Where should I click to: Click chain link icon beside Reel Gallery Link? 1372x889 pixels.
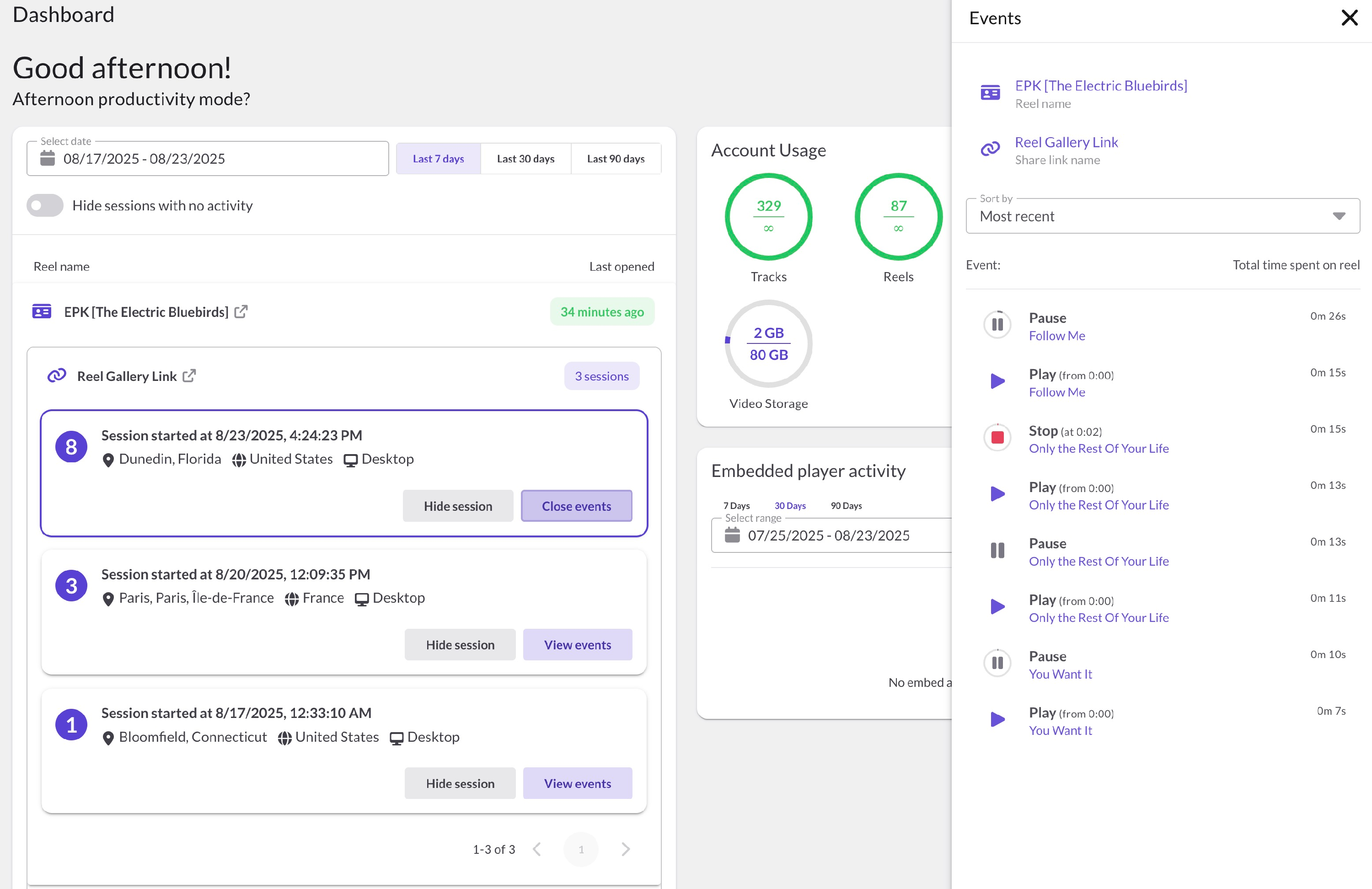click(x=57, y=376)
